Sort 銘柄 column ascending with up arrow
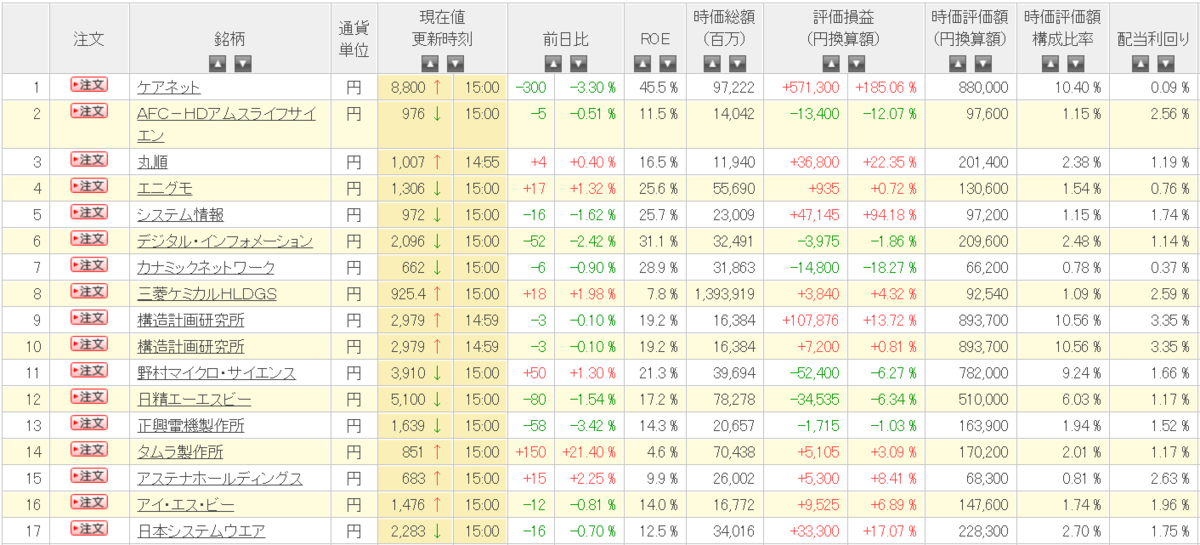 coord(218,64)
